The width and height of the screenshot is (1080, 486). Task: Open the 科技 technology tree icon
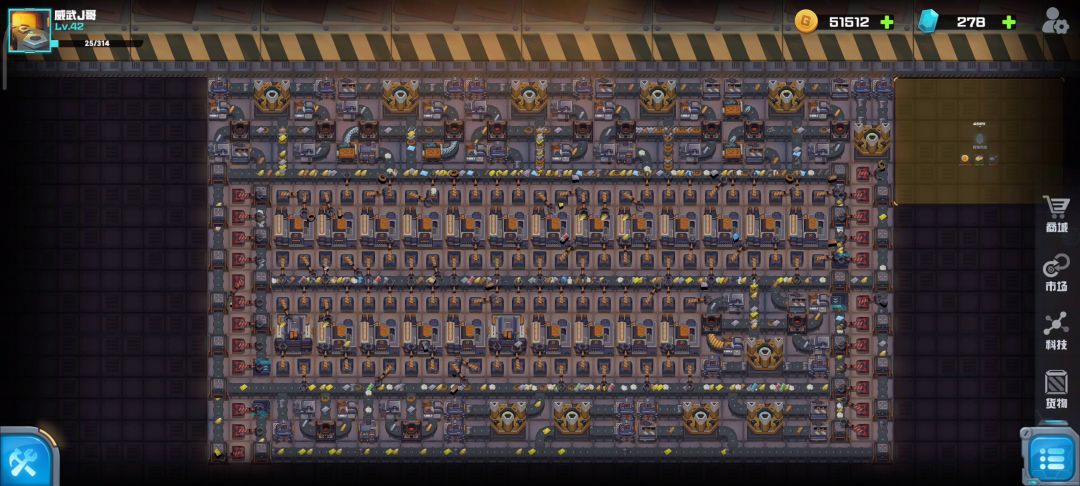(1056, 330)
